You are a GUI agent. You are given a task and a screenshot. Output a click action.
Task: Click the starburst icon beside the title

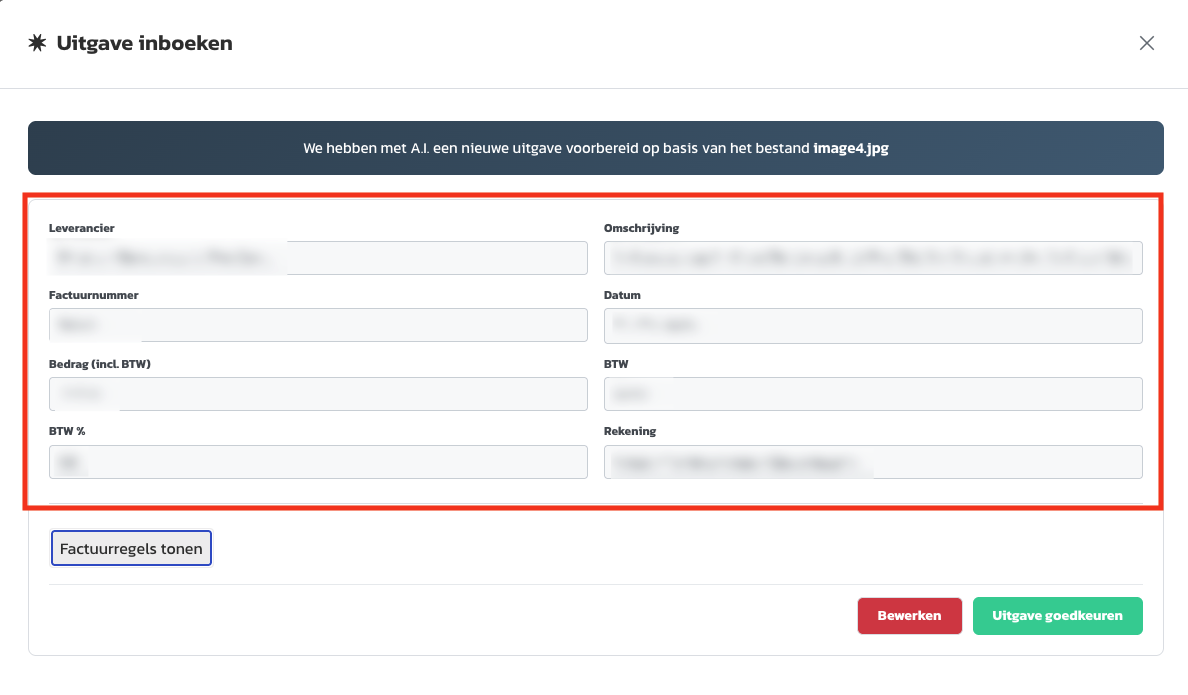pyautogui.click(x=37, y=43)
